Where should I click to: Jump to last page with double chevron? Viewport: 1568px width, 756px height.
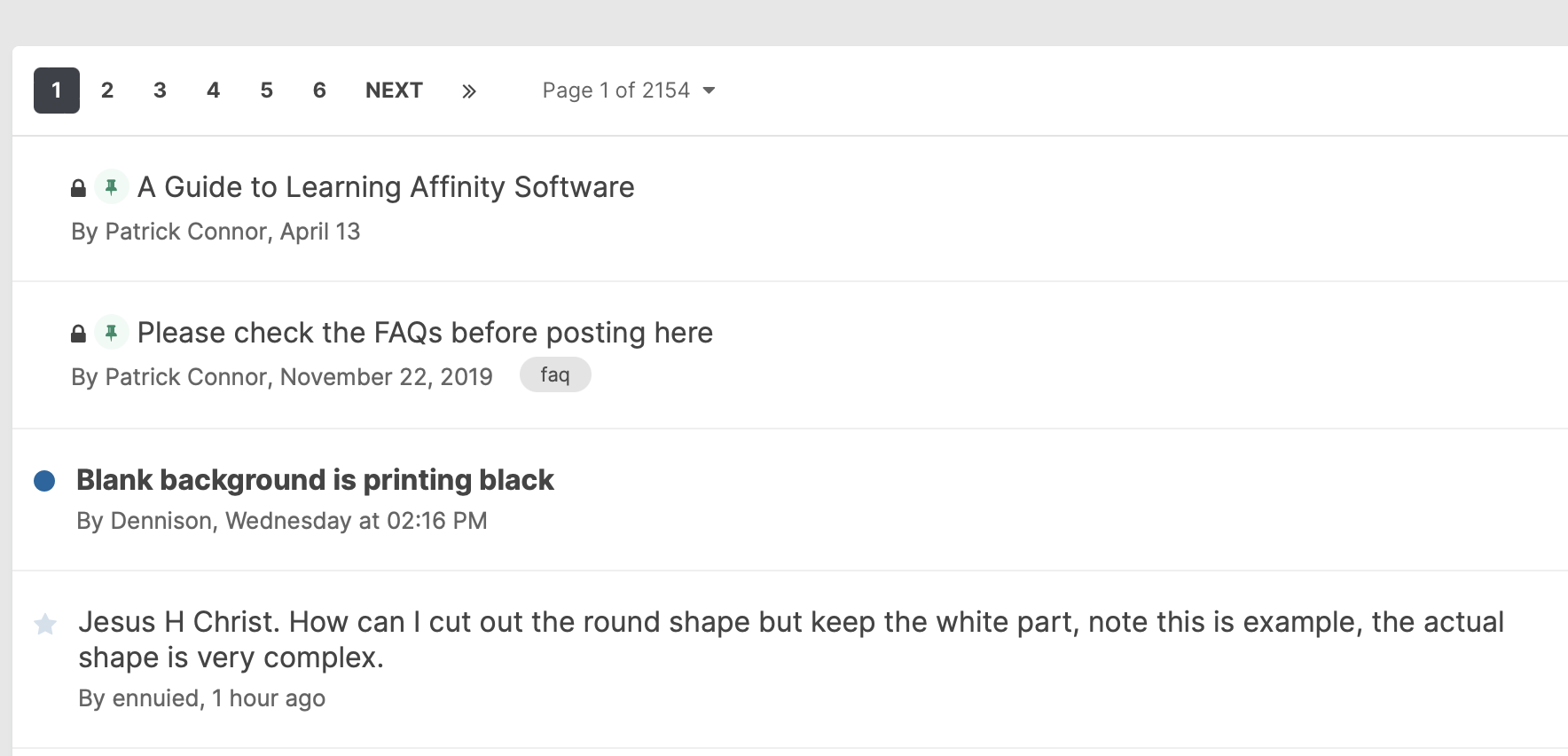pos(469,91)
